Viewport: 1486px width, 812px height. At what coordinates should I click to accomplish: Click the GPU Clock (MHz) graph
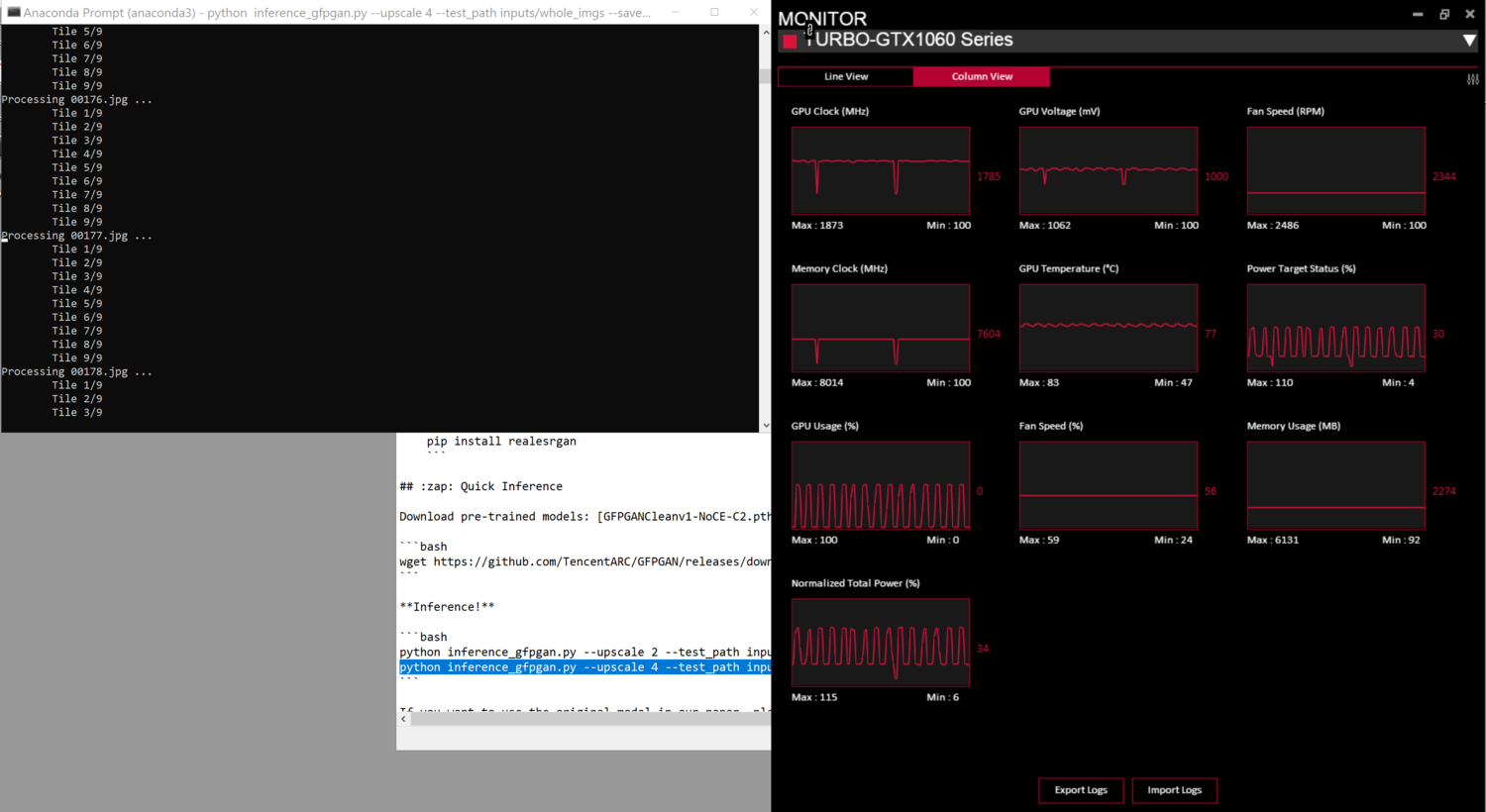881,170
